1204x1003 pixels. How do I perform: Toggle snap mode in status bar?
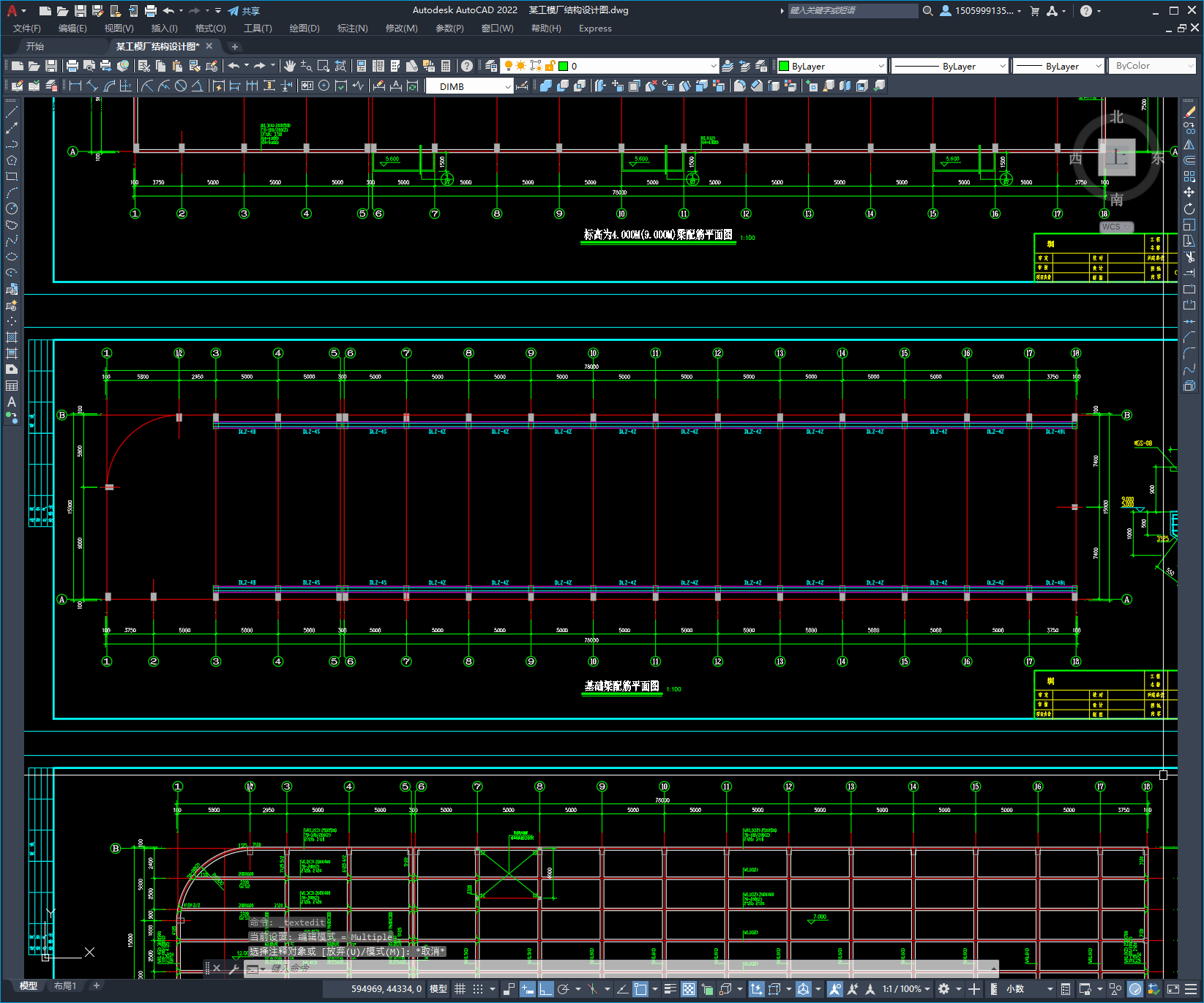tap(478, 989)
